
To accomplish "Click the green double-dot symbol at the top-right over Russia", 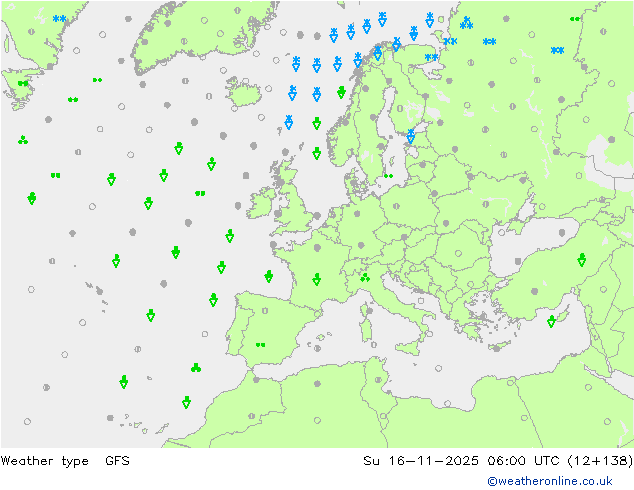I will (575, 19).
